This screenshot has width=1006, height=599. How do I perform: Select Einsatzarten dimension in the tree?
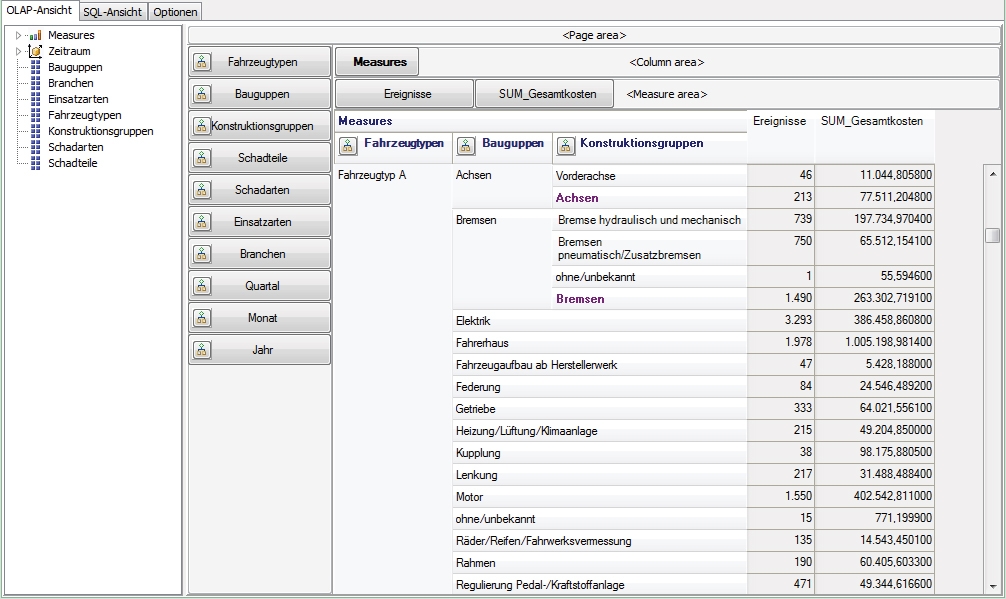click(x=78, y=99)
